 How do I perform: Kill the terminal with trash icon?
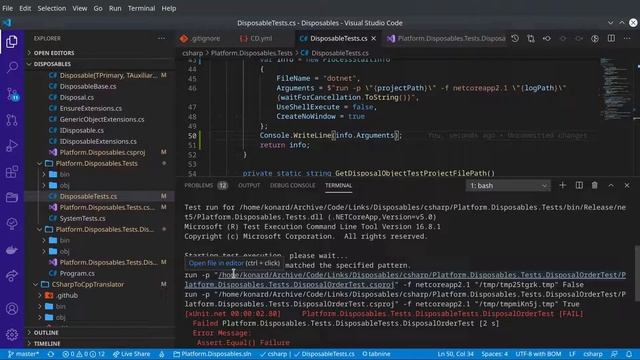tap(595, 185)
